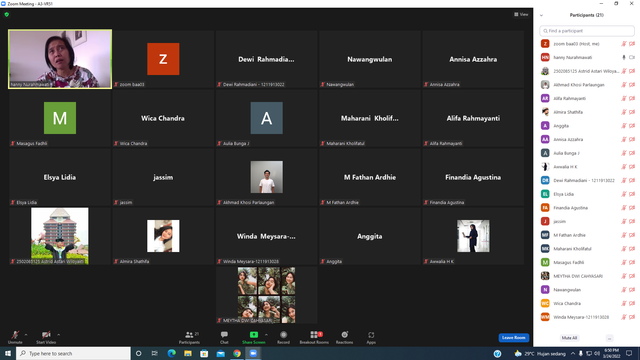
Task: Select zoom baa03 avatar in participant list
Action: click(x=545, y=44)
